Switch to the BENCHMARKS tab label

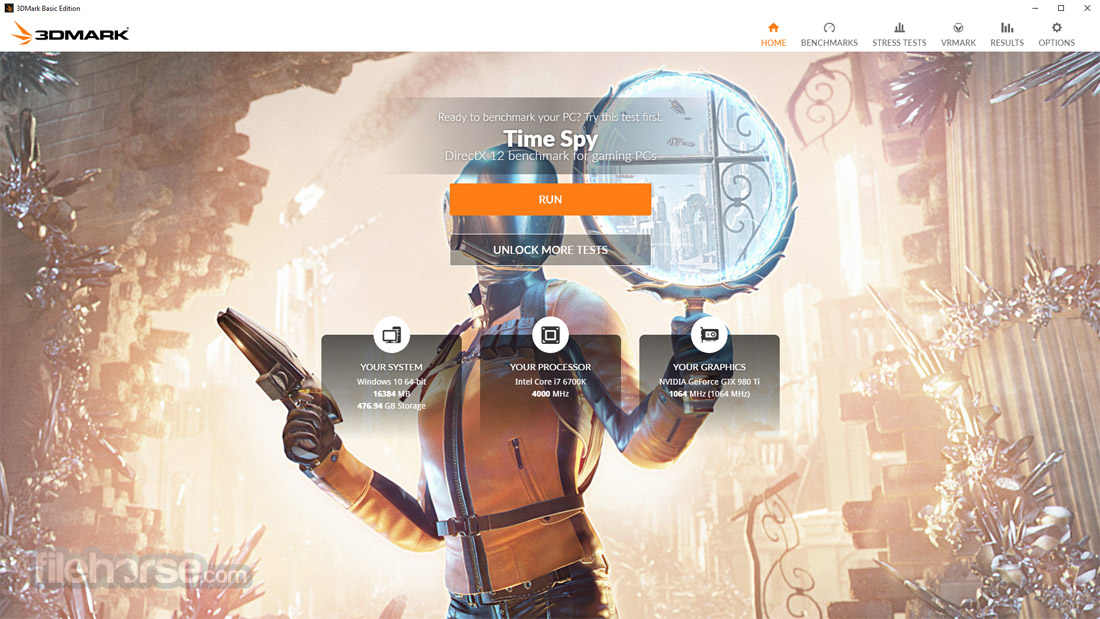[x=829, y=43]
